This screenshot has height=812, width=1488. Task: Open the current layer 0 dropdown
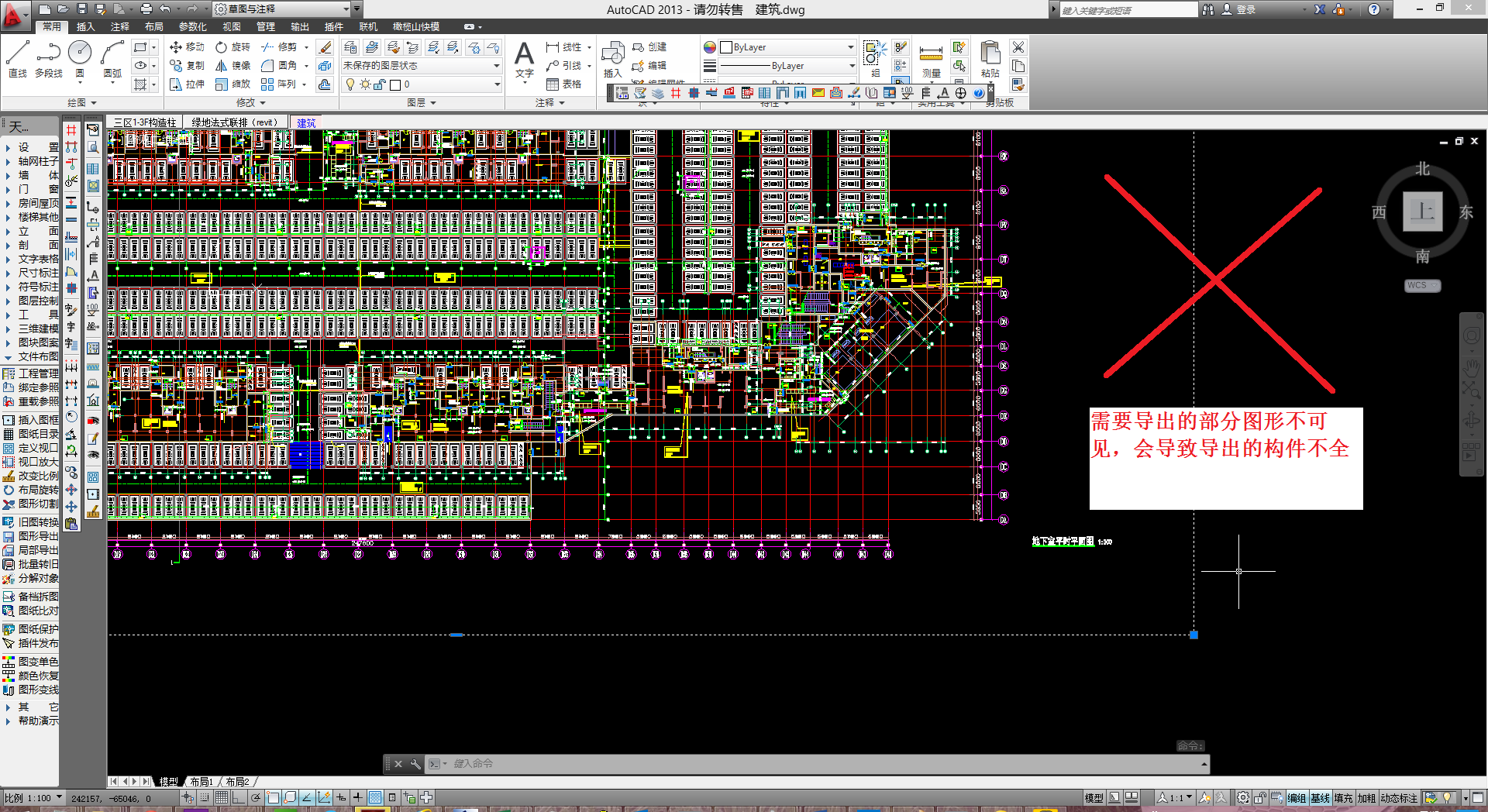[x=422, y=84]
